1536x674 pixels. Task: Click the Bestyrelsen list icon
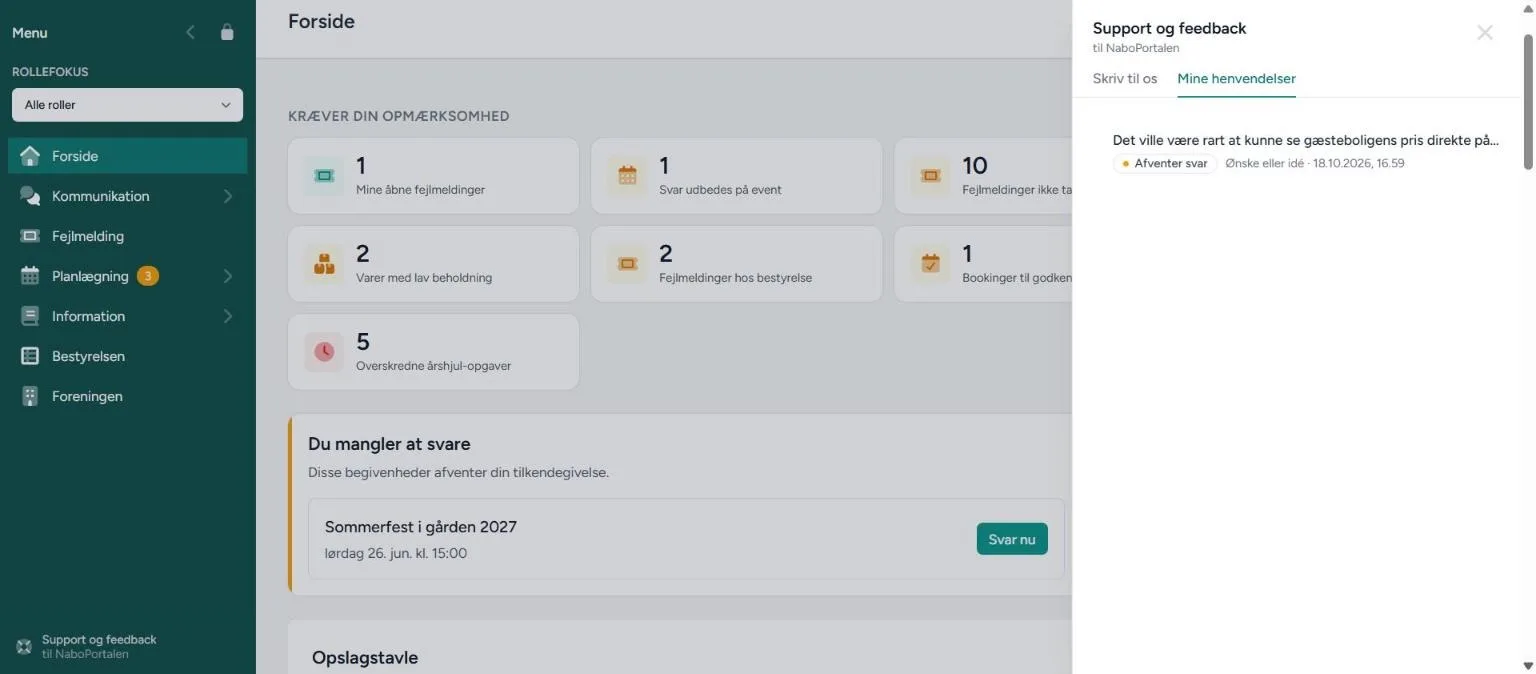click(x=30, y=356)
